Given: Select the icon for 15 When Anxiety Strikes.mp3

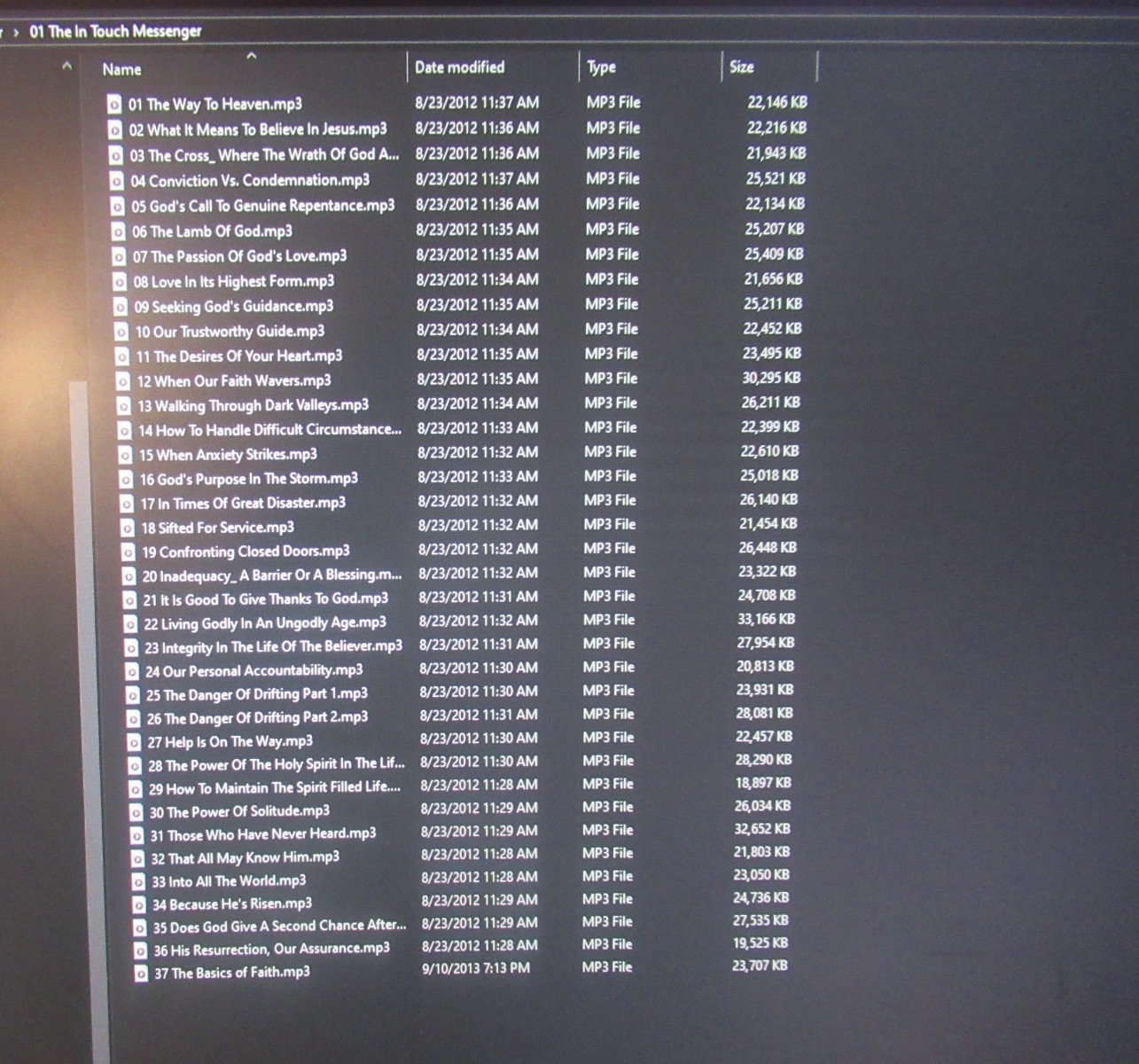Looking at the screenshot, I should (x=126, y=455).
